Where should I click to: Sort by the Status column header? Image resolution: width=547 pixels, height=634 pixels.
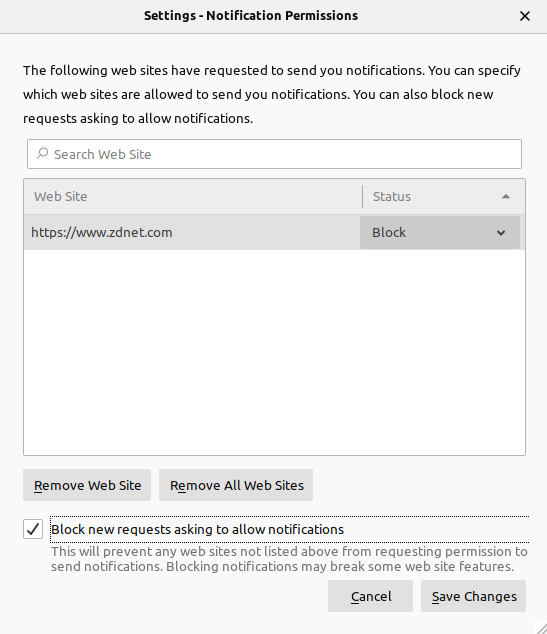pyautogui.click(x=444, y=197)
